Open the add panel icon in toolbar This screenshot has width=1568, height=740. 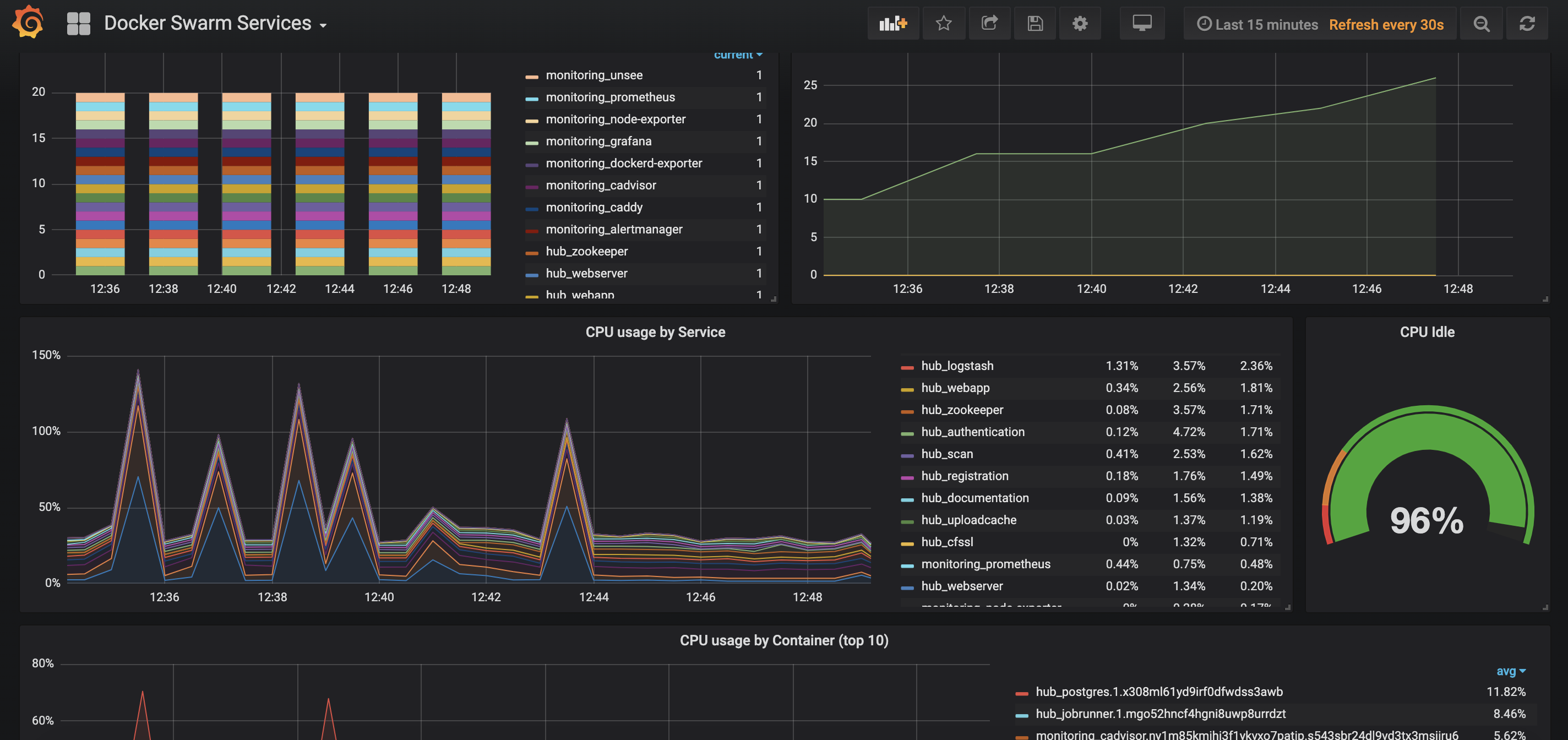tap(893, 23)
